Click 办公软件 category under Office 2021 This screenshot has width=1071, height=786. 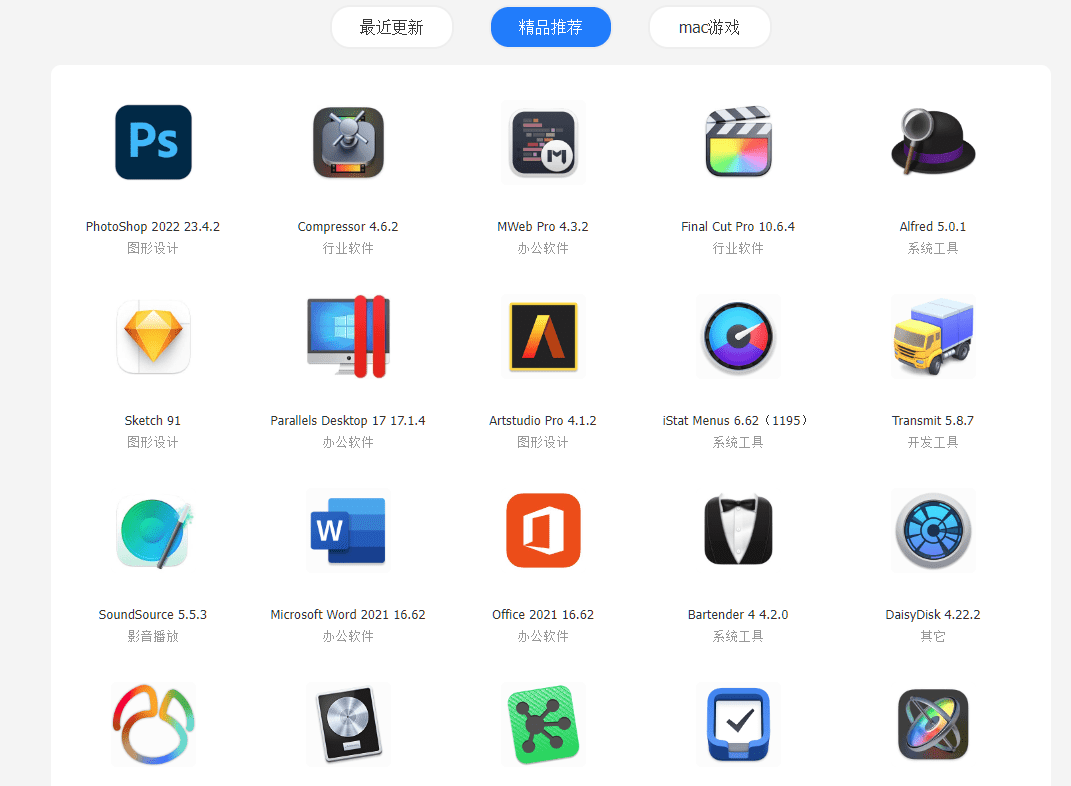tap(543, 636)
